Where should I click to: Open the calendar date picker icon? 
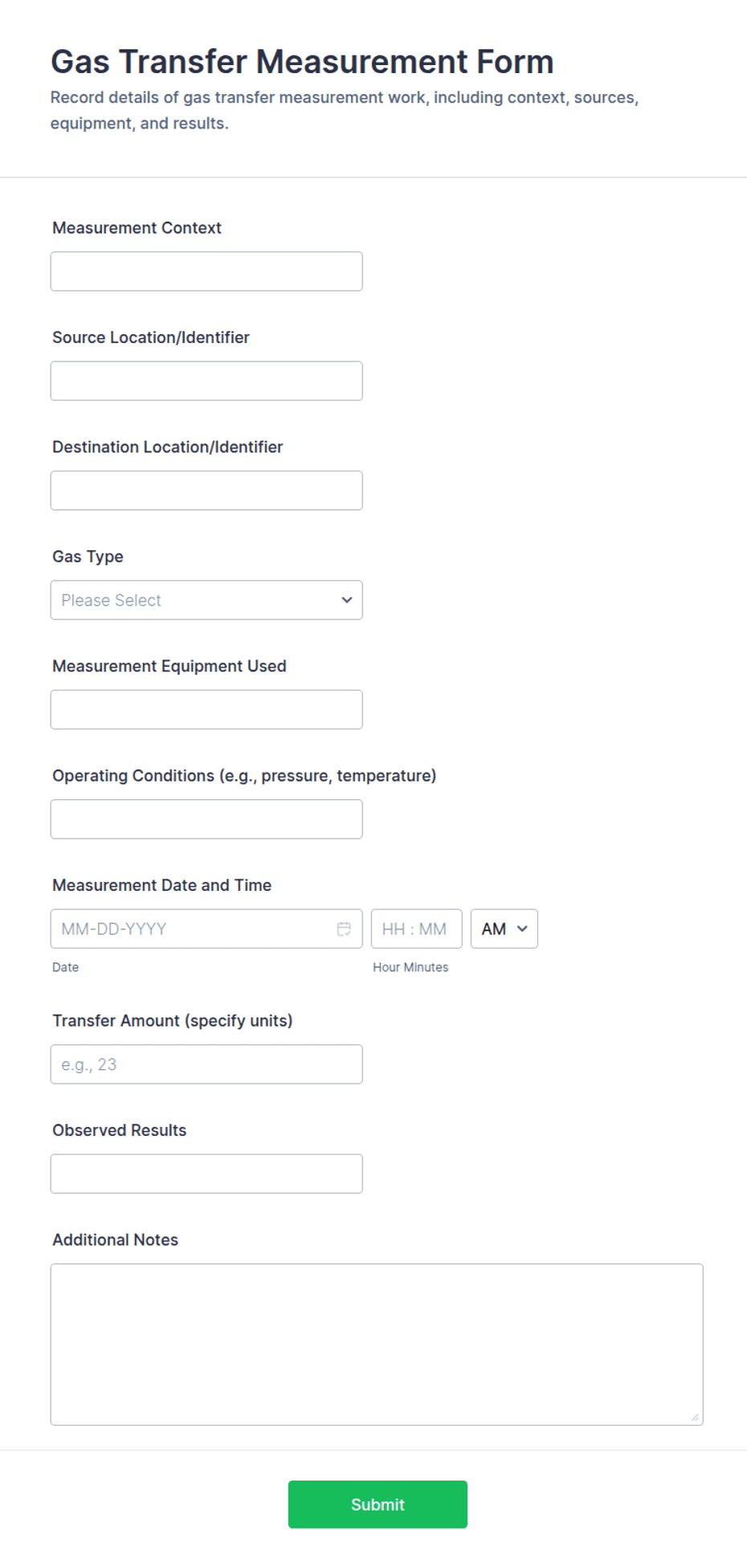344,929
